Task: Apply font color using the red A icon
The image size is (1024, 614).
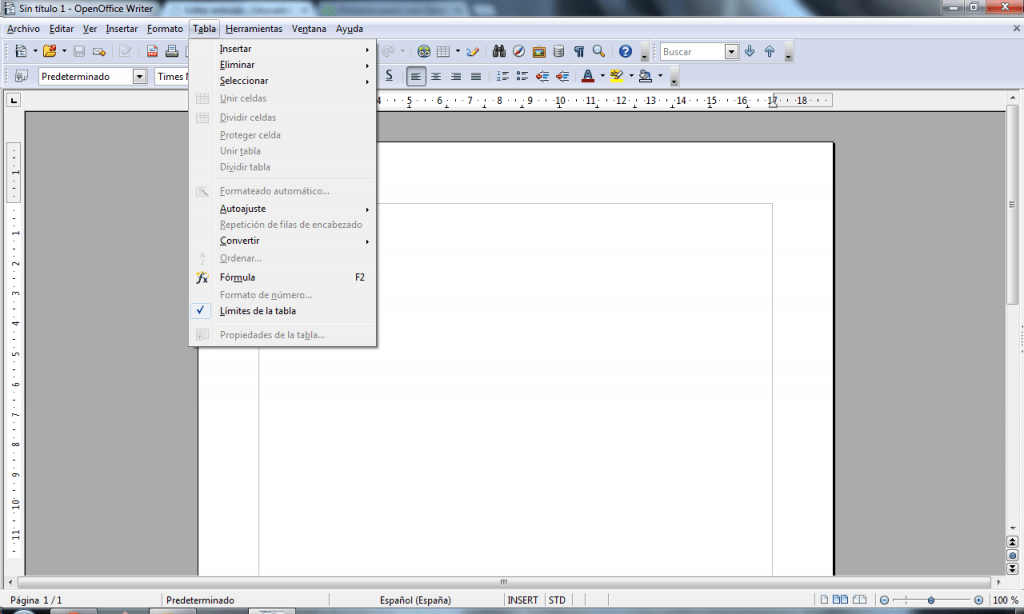Action: (x=590, y=75)
